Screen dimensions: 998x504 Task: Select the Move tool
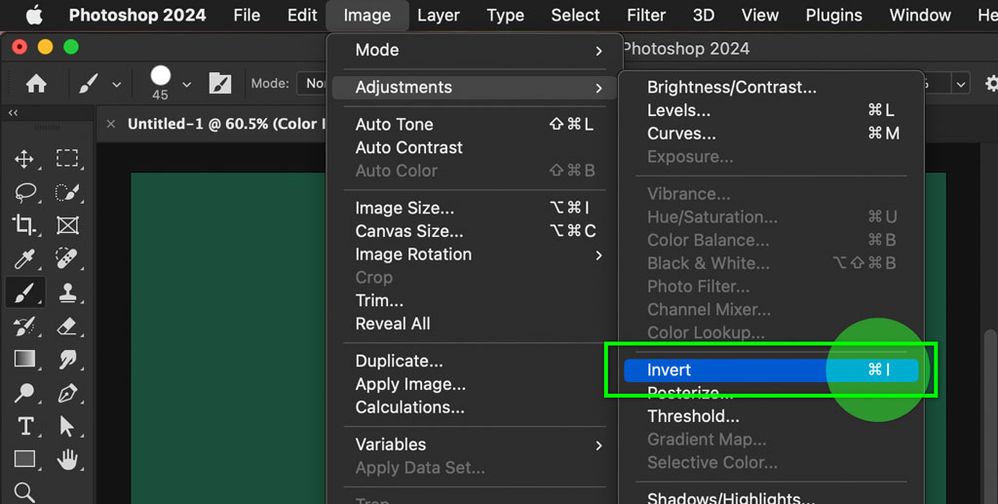(24, 158)
